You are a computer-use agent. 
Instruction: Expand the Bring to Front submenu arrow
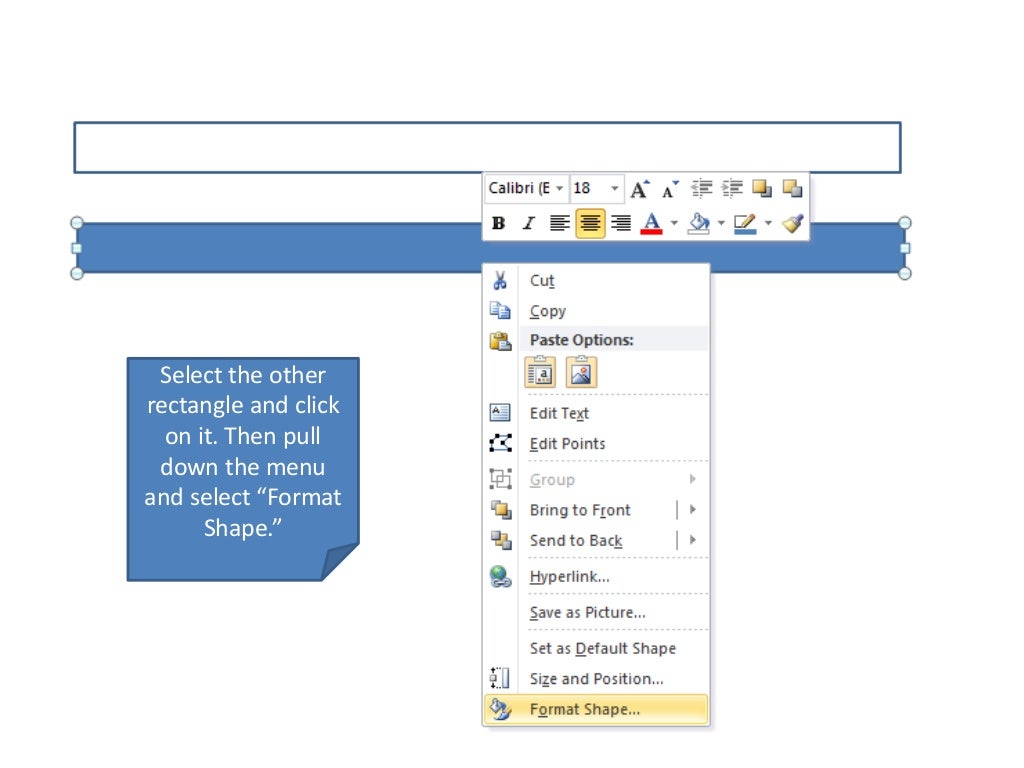[x=693, y=509]
